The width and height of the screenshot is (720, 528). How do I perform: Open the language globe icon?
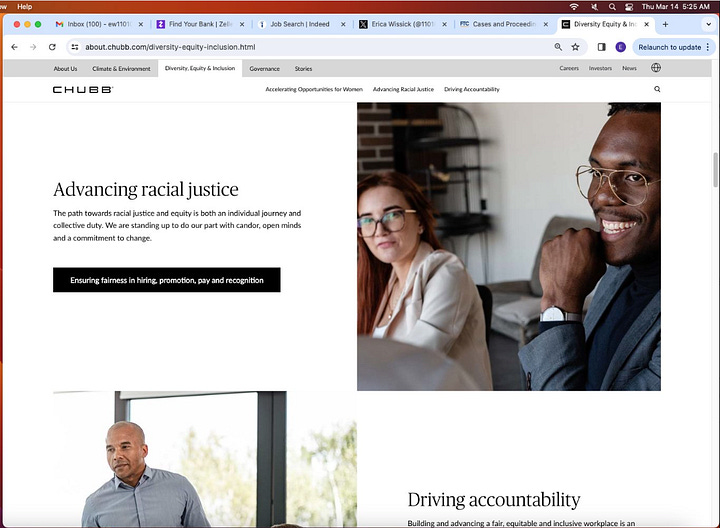click(656, 68)
